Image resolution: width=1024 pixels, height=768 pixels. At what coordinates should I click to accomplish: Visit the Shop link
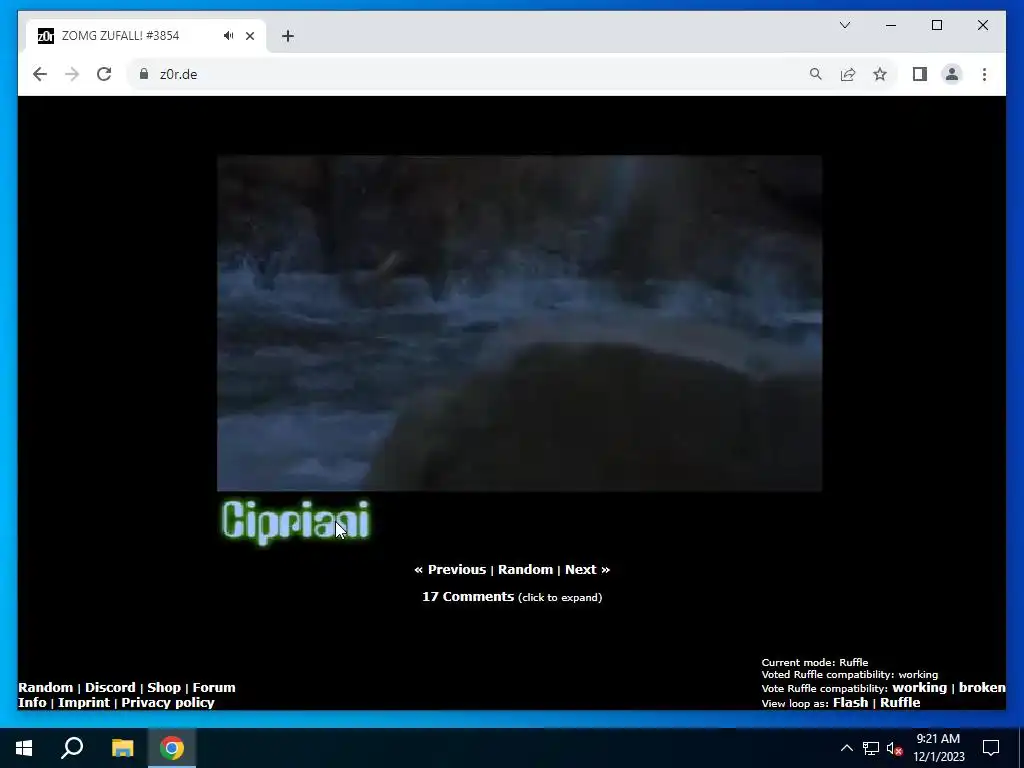point(164,687)
